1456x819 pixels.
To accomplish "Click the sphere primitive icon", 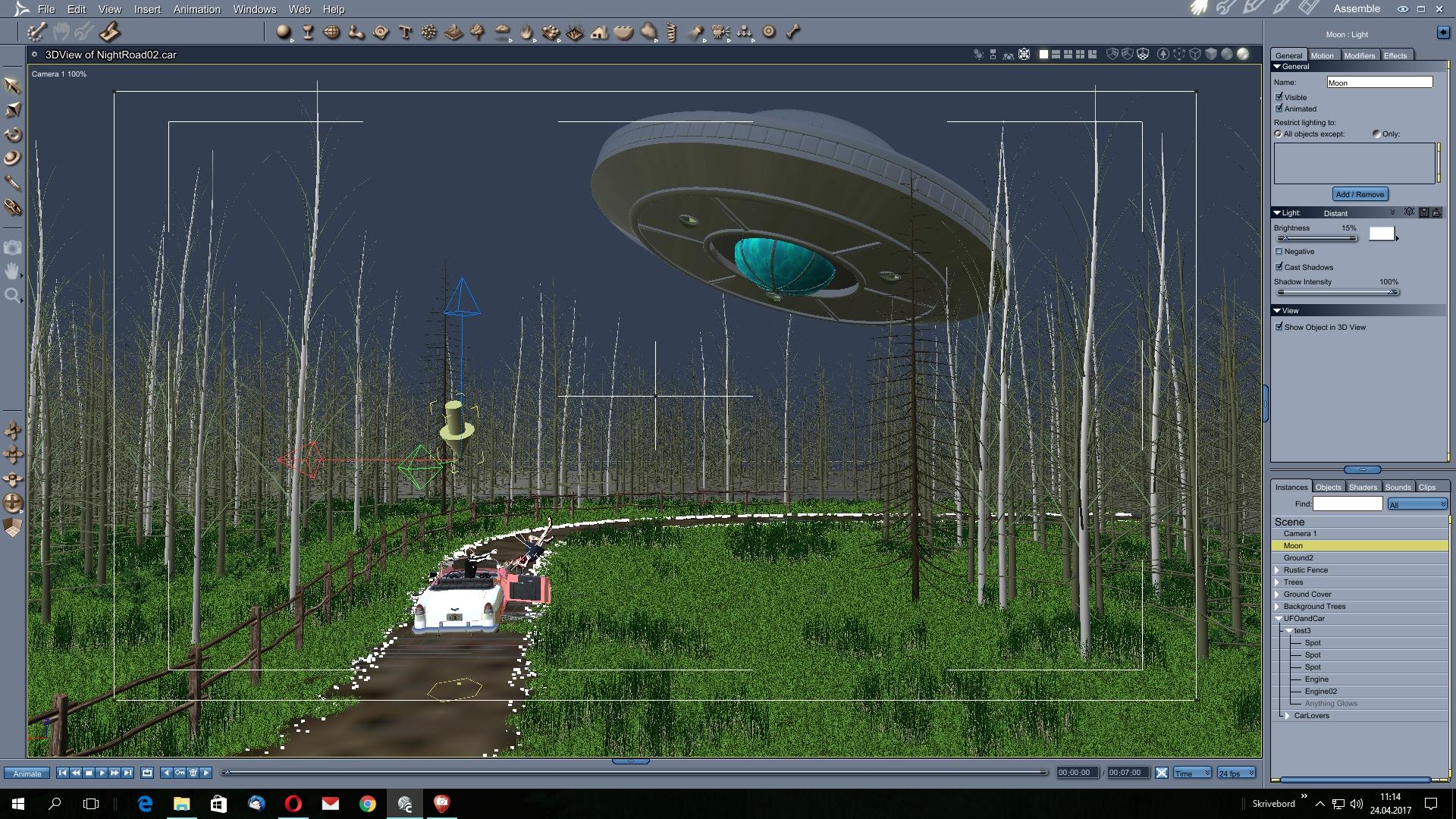I will tap(283, 32).
